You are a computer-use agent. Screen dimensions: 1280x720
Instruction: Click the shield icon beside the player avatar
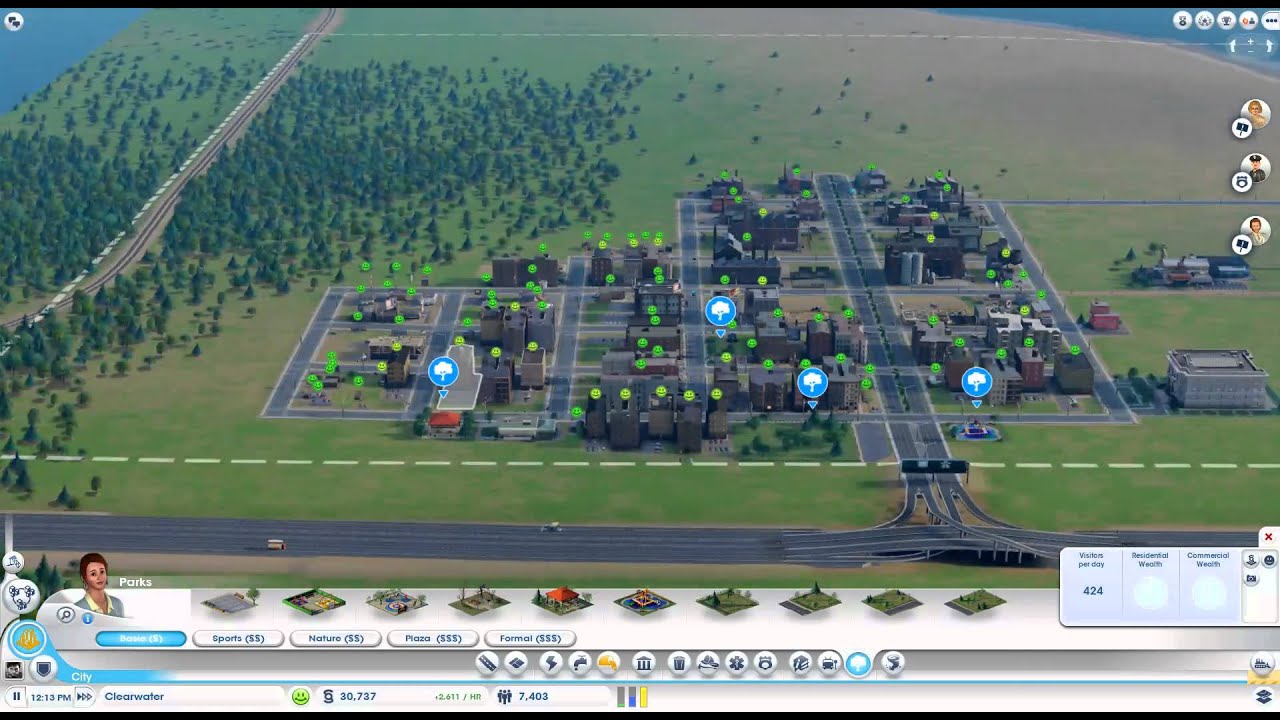coord(43,669)
